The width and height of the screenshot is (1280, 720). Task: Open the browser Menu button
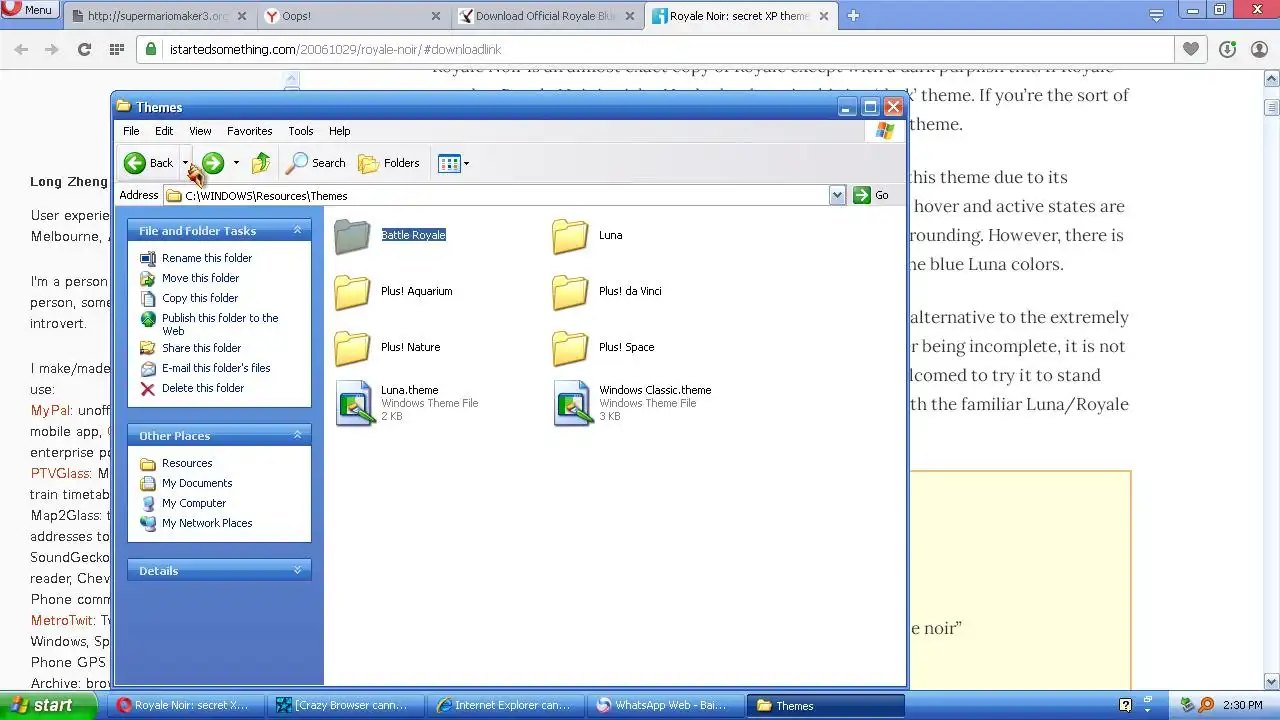pos(28,10)
